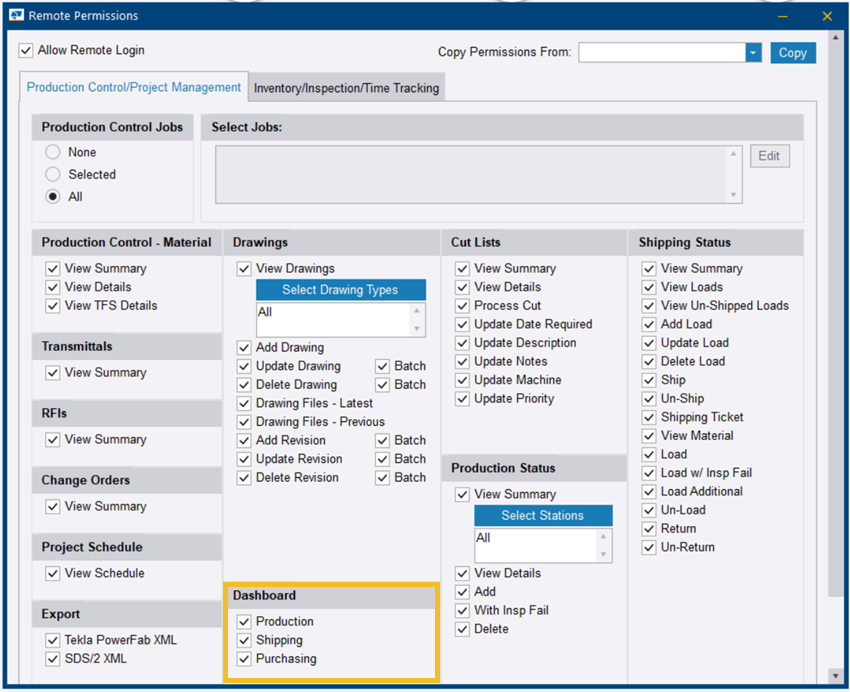Uncheck Tekla PowerFab XML export
The height and width of the screenshot is (692, 850).
click(x=52, y=640)
